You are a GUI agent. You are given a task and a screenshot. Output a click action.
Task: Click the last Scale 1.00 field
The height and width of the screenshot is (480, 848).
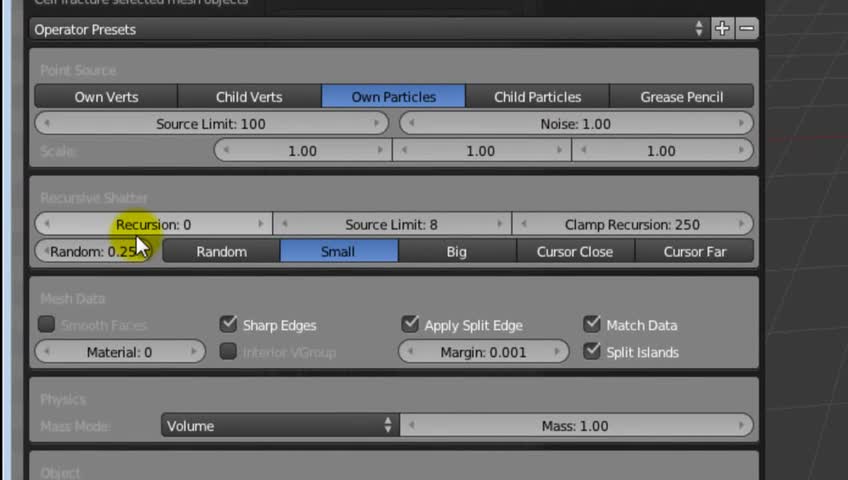point(662,151)
